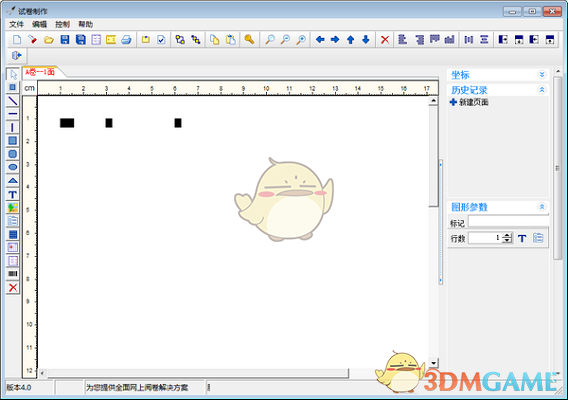The height and width of the screenshot is (400, 568).
Task: Click canvas vertical scrollbar up arrow
Action: (433, 101)
